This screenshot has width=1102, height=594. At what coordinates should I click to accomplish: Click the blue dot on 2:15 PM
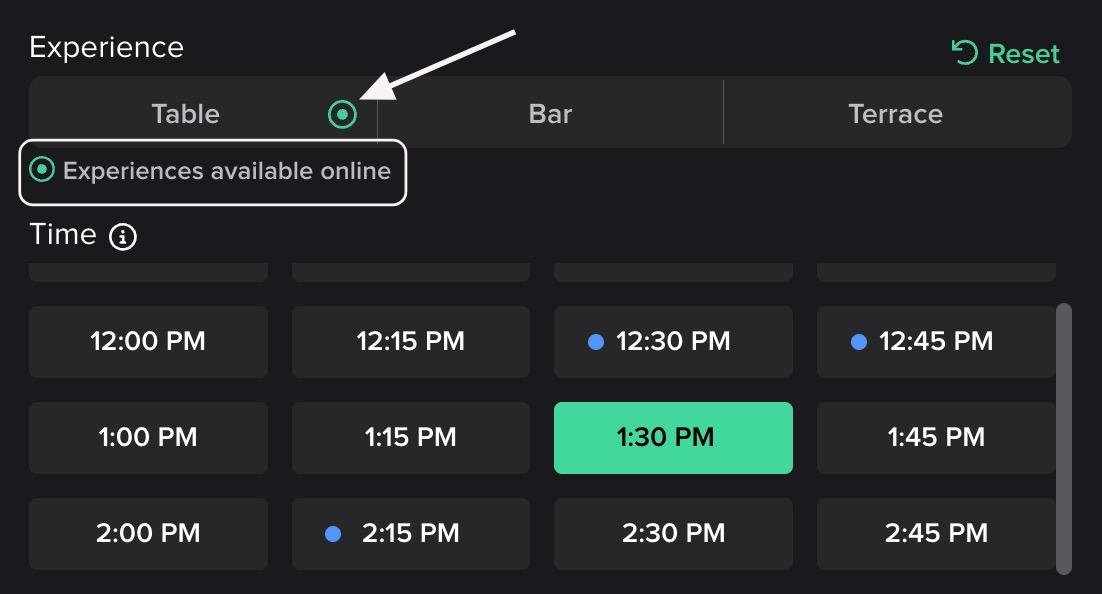pos(333,534)
